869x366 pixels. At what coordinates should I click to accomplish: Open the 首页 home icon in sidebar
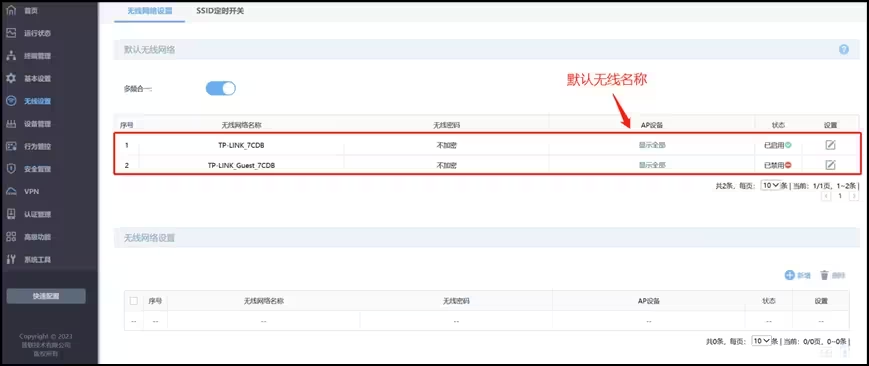(x=11, y=10)
